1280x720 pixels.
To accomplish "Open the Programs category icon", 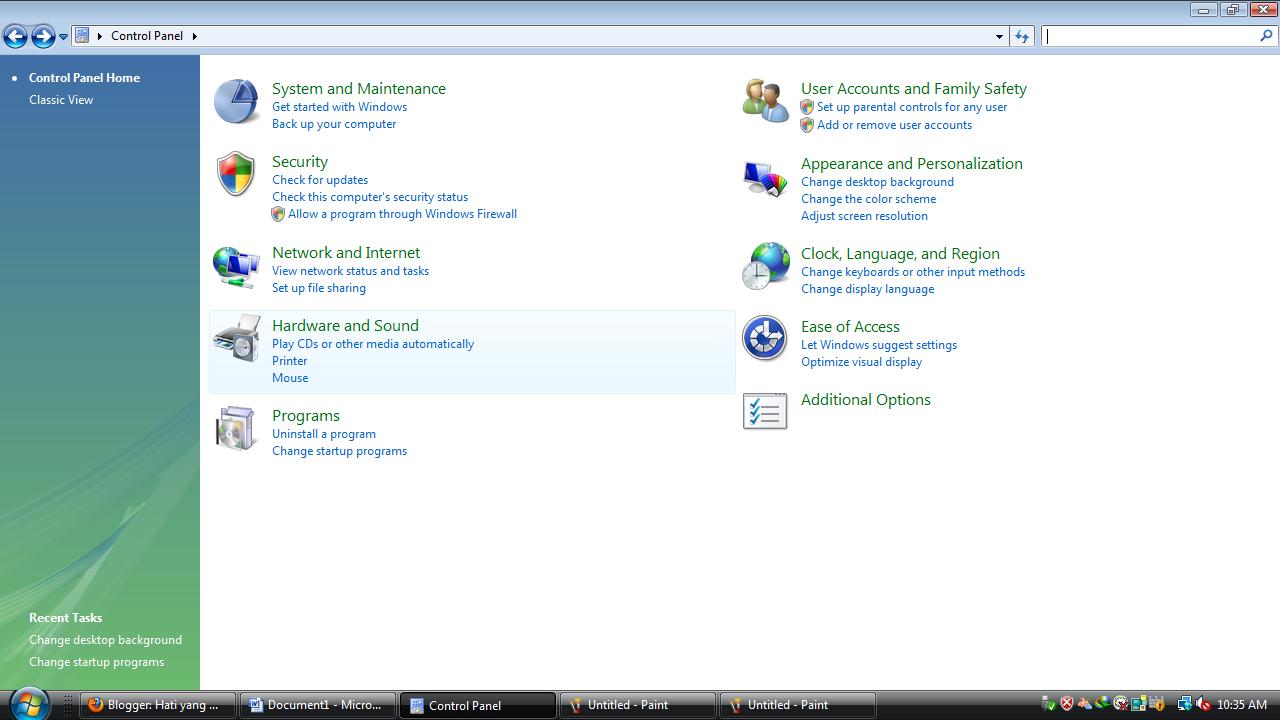I will [237, 428].
